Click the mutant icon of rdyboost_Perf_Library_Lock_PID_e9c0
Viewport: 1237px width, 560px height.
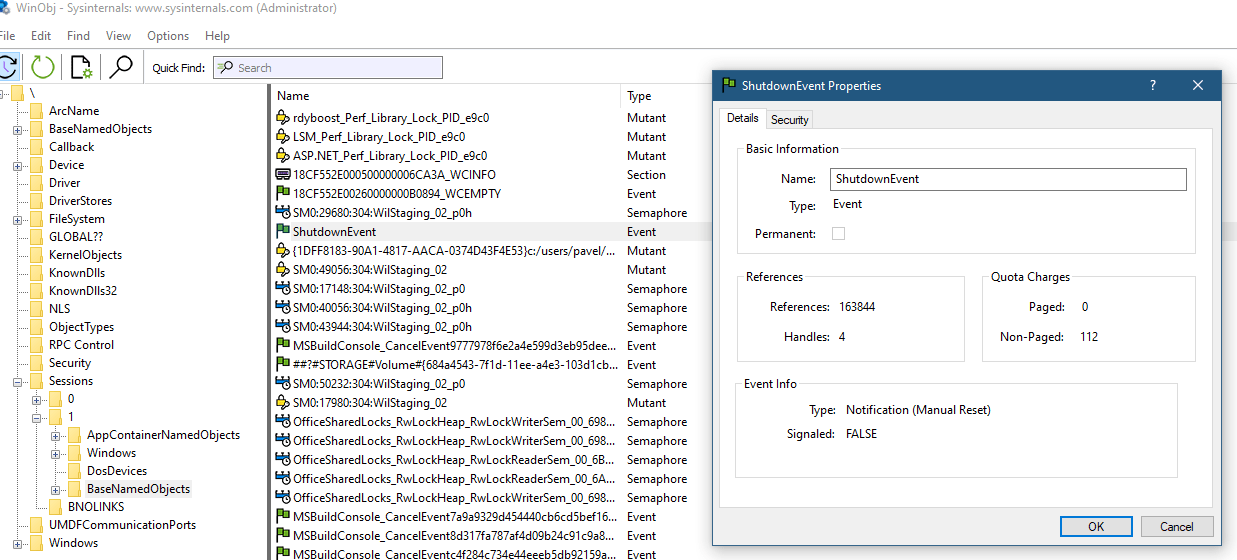283,118
